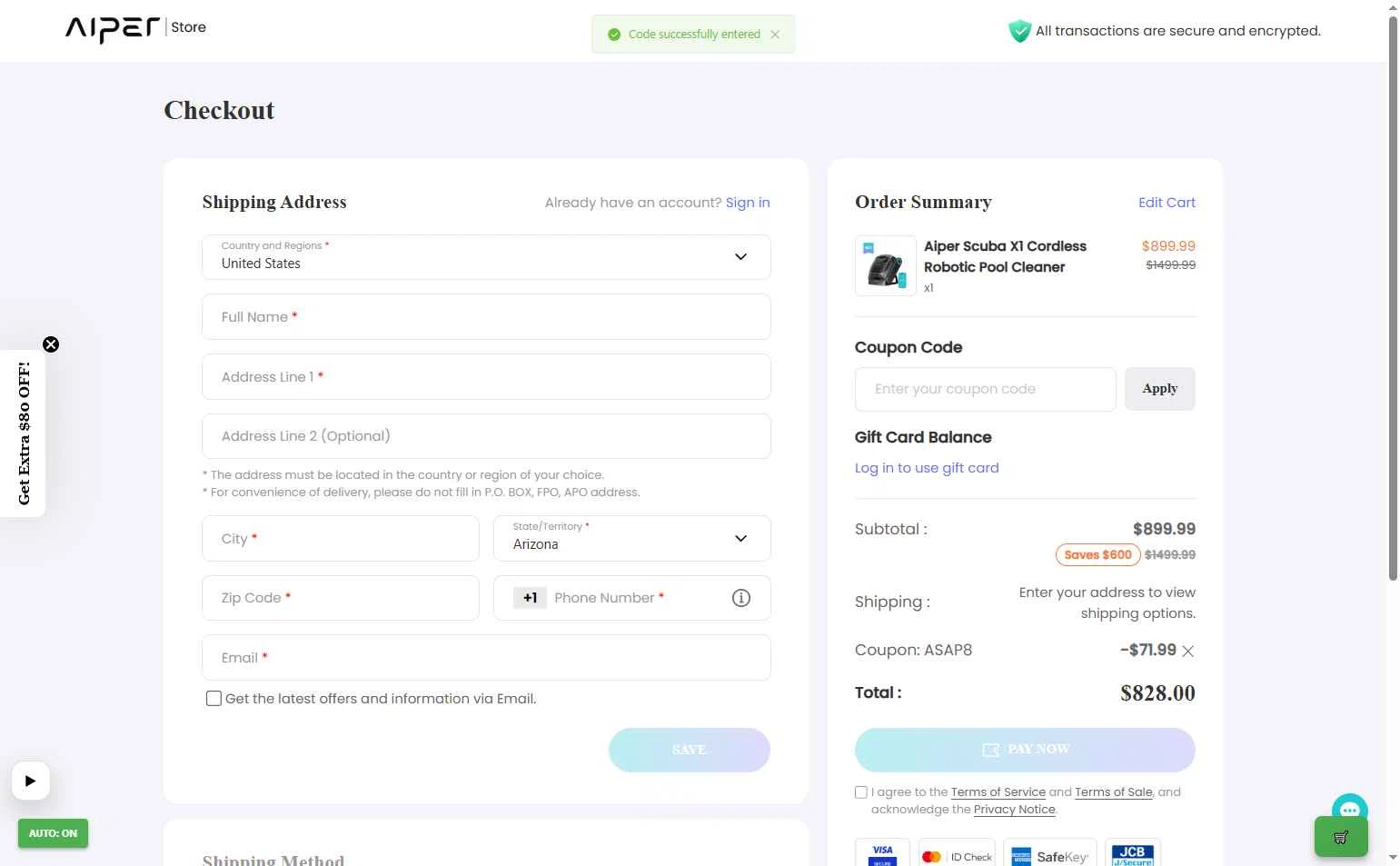The width and height of the screenshot is (1400, 866).
Task: Dismiss the 'Code successfully entered' notification
Action: pyautogui.click(x=775, y=35)
